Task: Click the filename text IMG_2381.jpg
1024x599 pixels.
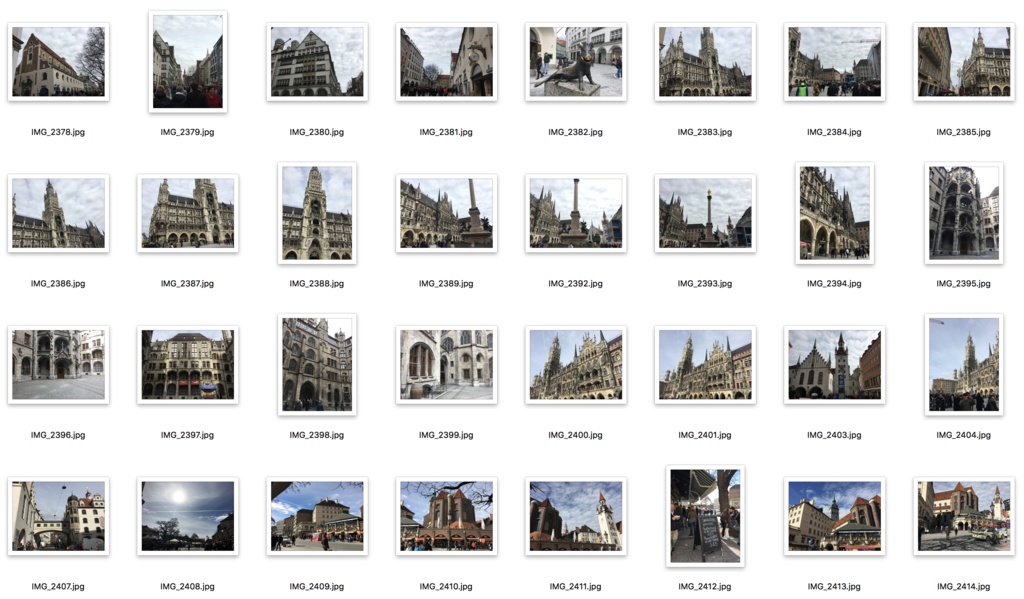Action: (446, 132)
